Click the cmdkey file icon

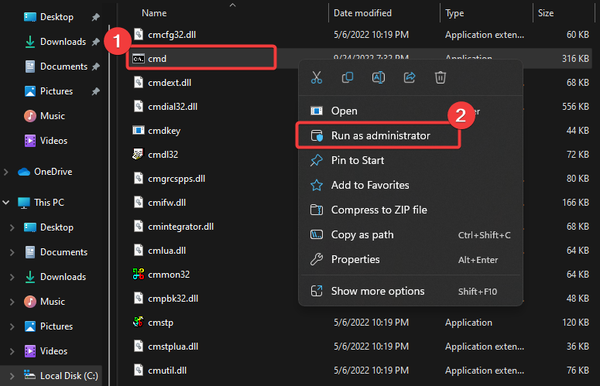(x=138, y=130)
